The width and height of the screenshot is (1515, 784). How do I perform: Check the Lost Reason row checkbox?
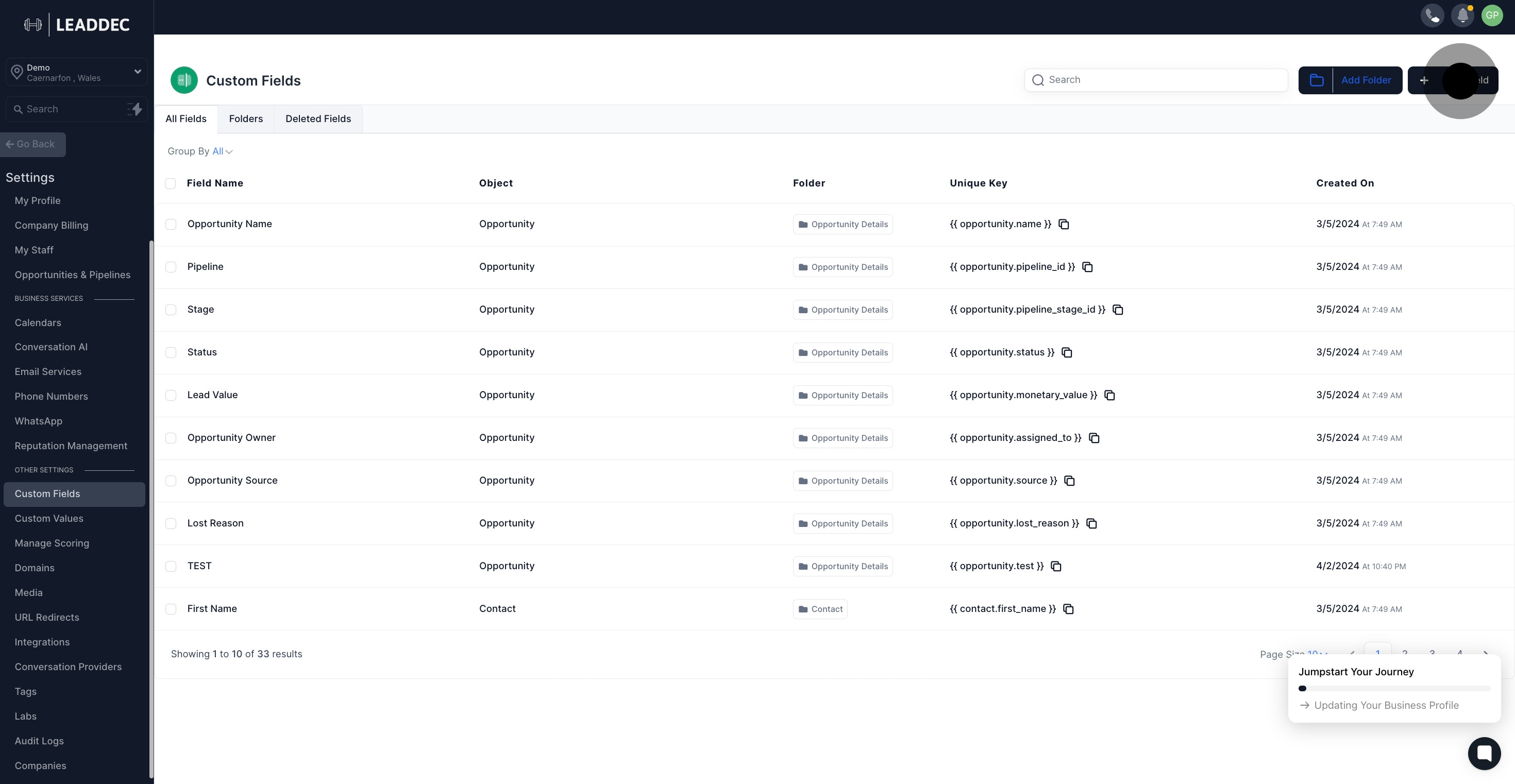pyautogui.click(x=171, y=524)
